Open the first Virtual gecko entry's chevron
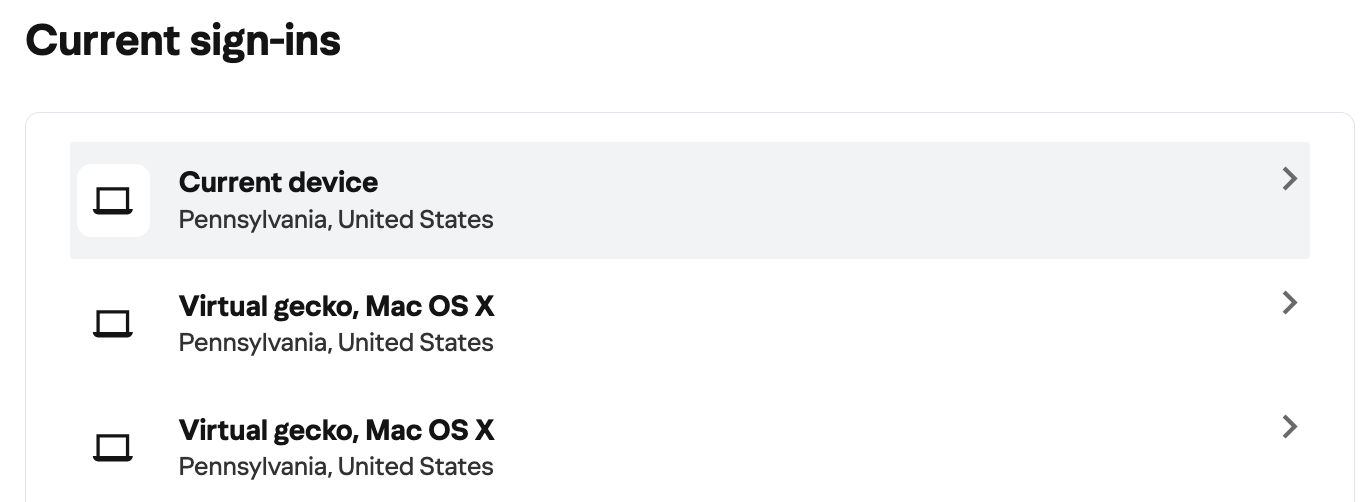Image resolution: width=1370 pixels, height=502 pixels. (1289, 303)
